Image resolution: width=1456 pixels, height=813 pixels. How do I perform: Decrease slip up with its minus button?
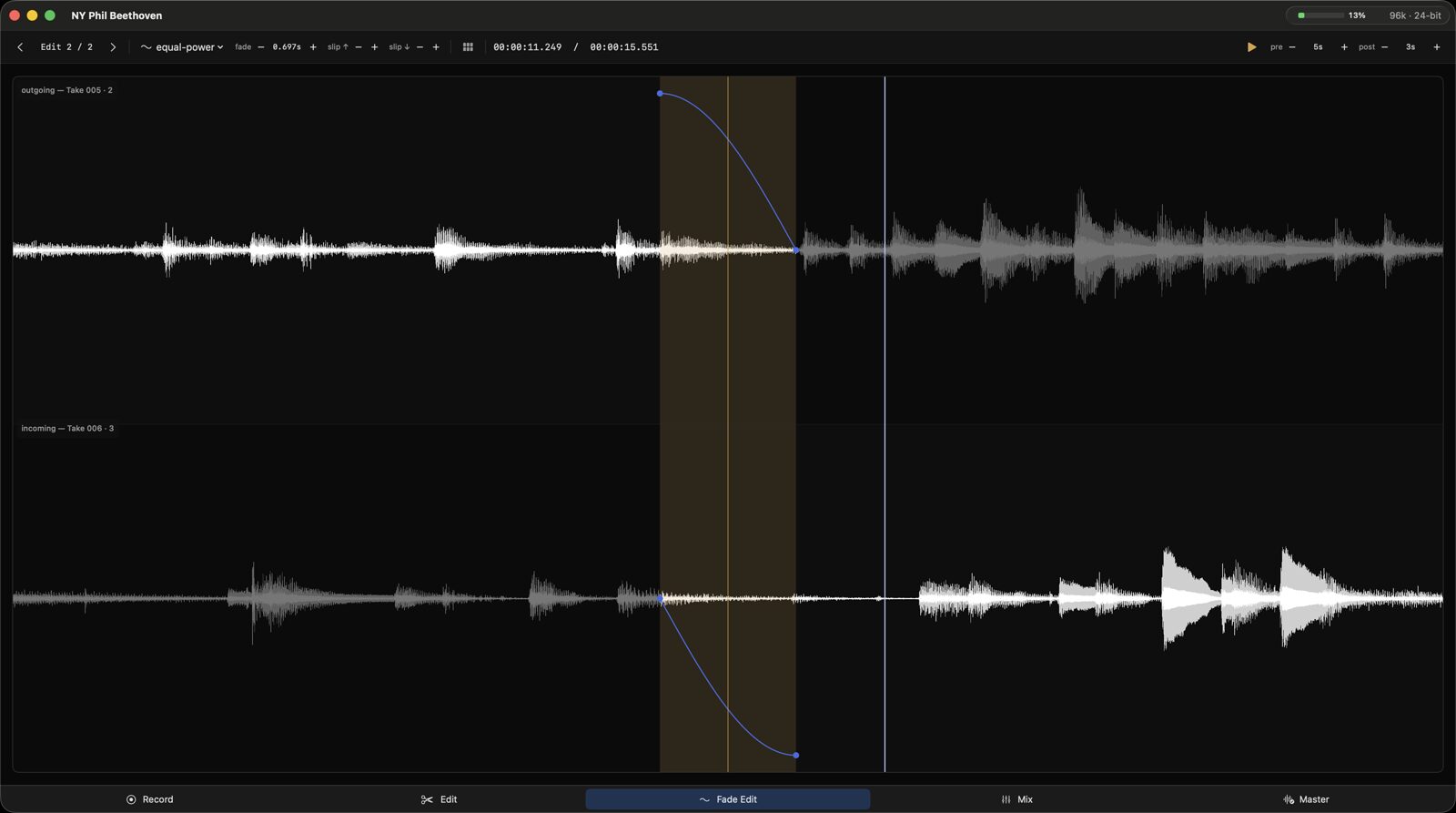pos(359,47)
